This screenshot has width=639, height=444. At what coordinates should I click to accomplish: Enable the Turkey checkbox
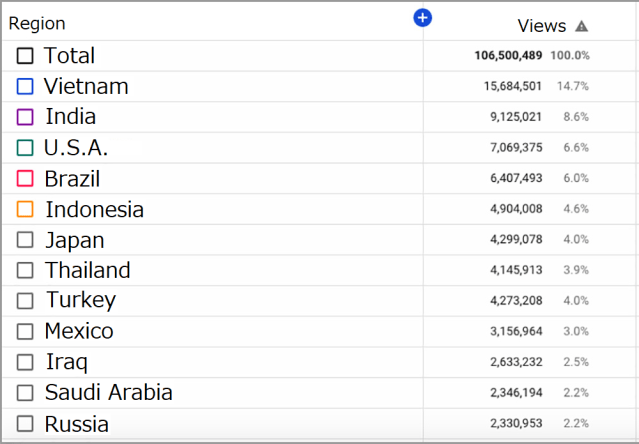tap(25, 301)
